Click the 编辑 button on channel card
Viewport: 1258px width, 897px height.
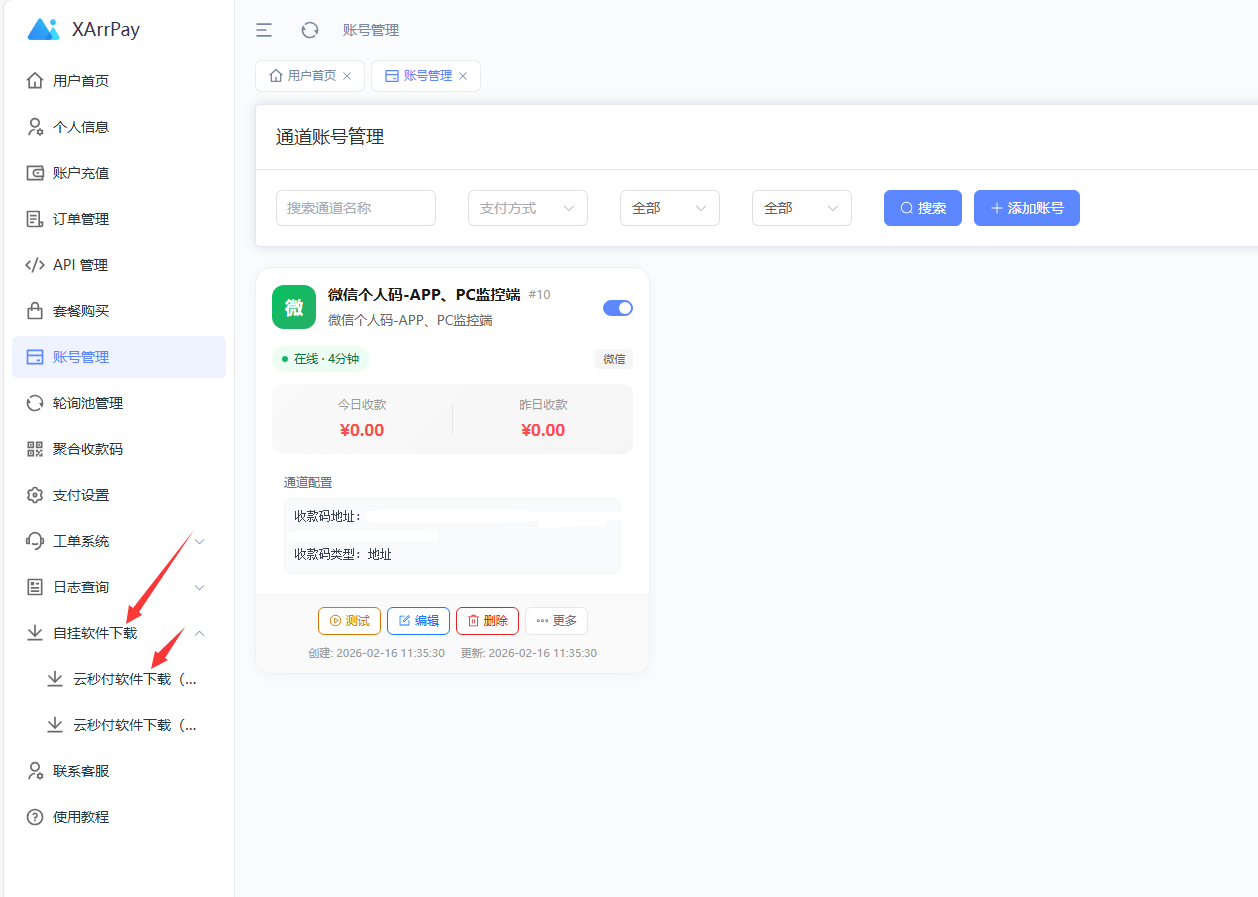point(418,621)
